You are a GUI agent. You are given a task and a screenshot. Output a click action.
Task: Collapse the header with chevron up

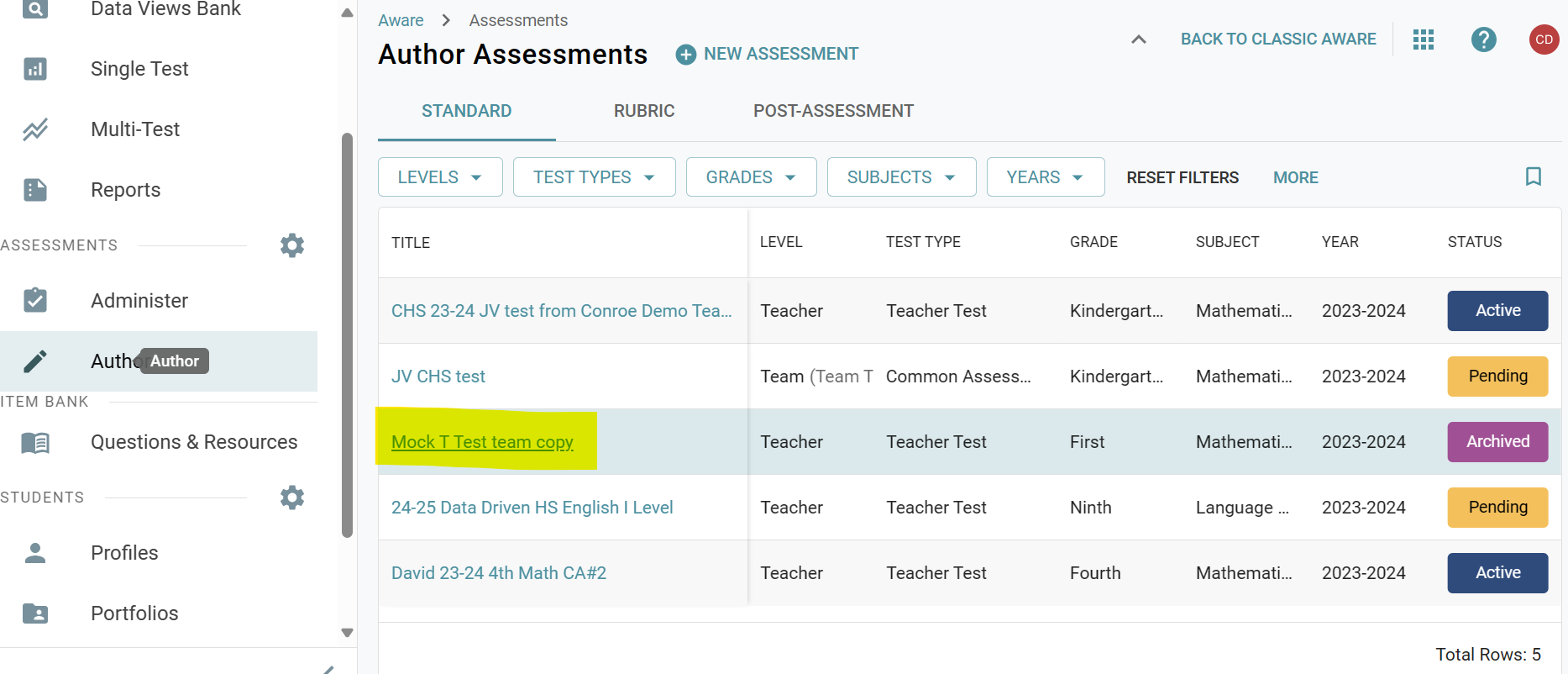coord(1138,39)
